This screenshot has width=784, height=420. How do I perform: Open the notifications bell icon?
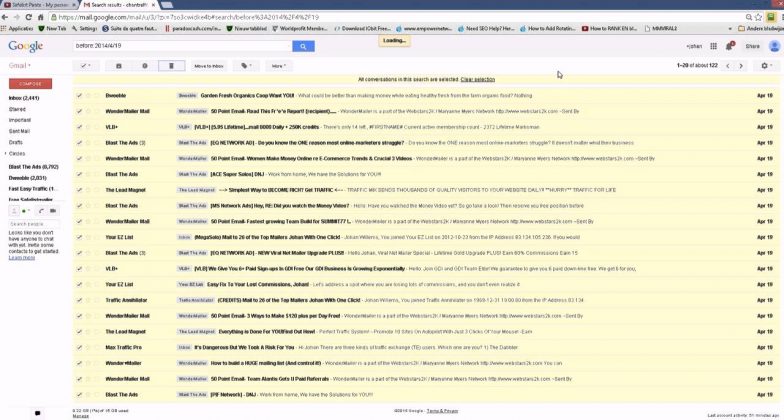pos(729,46)
